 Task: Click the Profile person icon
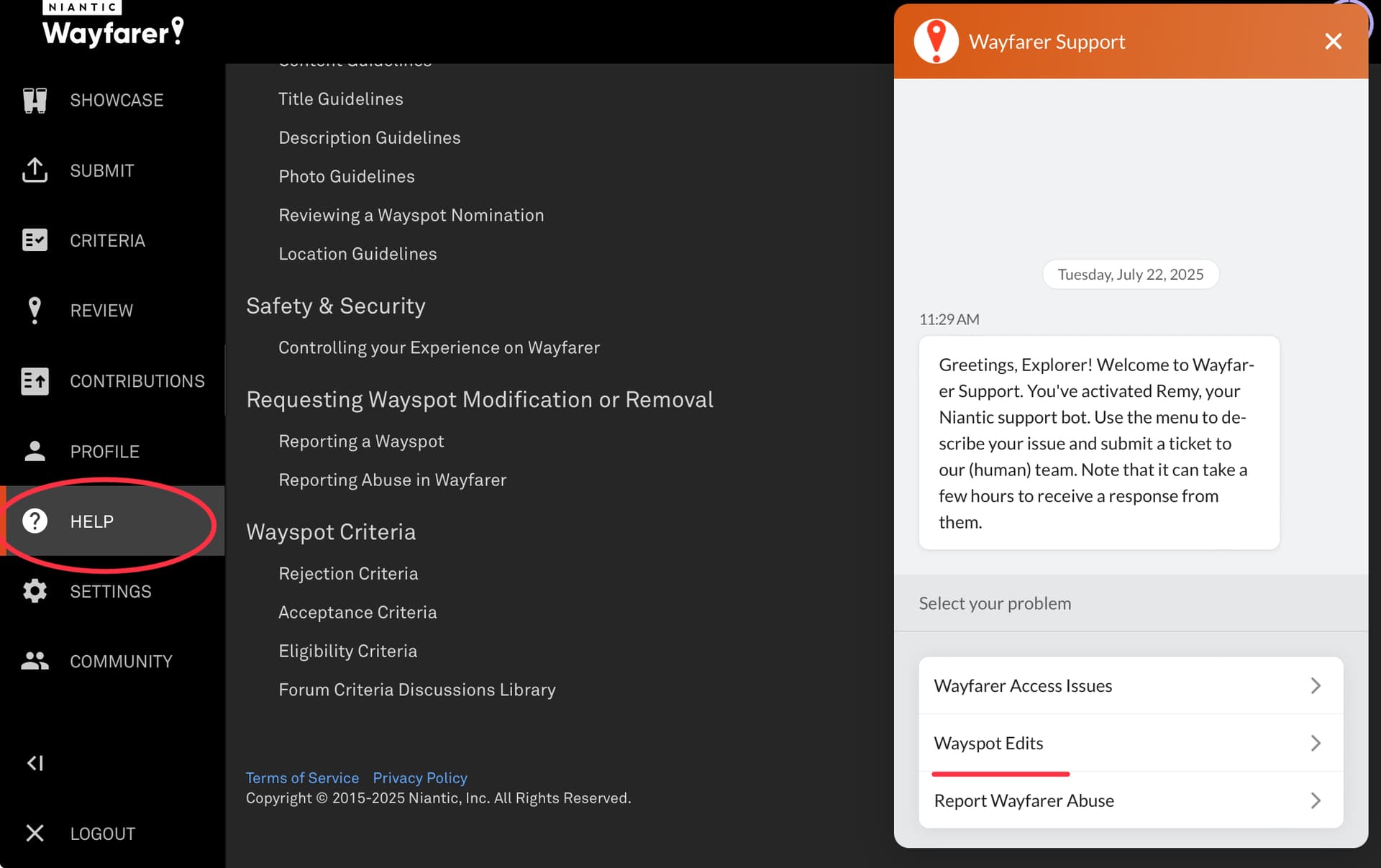(35, 451)
